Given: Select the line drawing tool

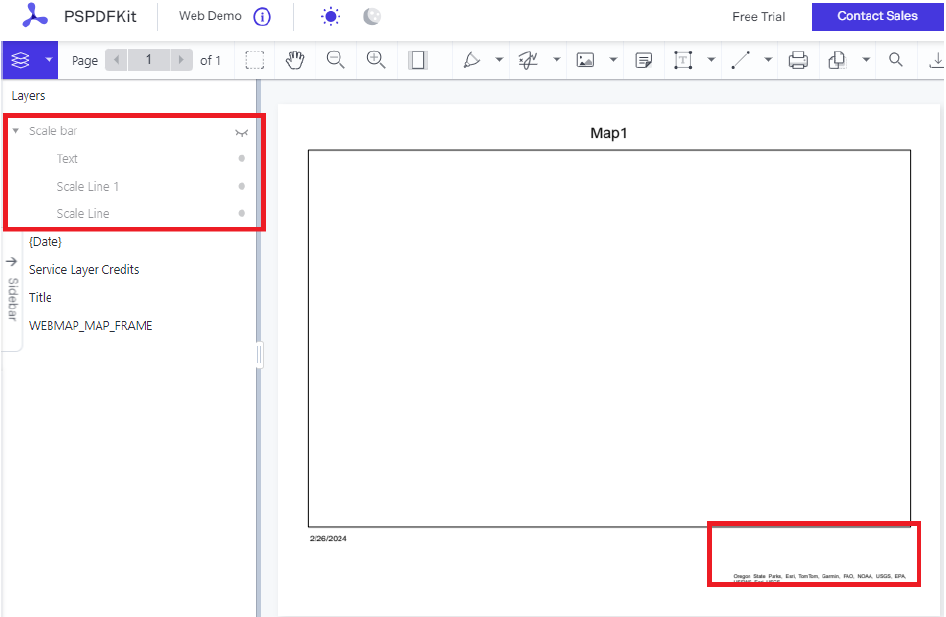Looking at the screenshot, I should tap(740, 60).
